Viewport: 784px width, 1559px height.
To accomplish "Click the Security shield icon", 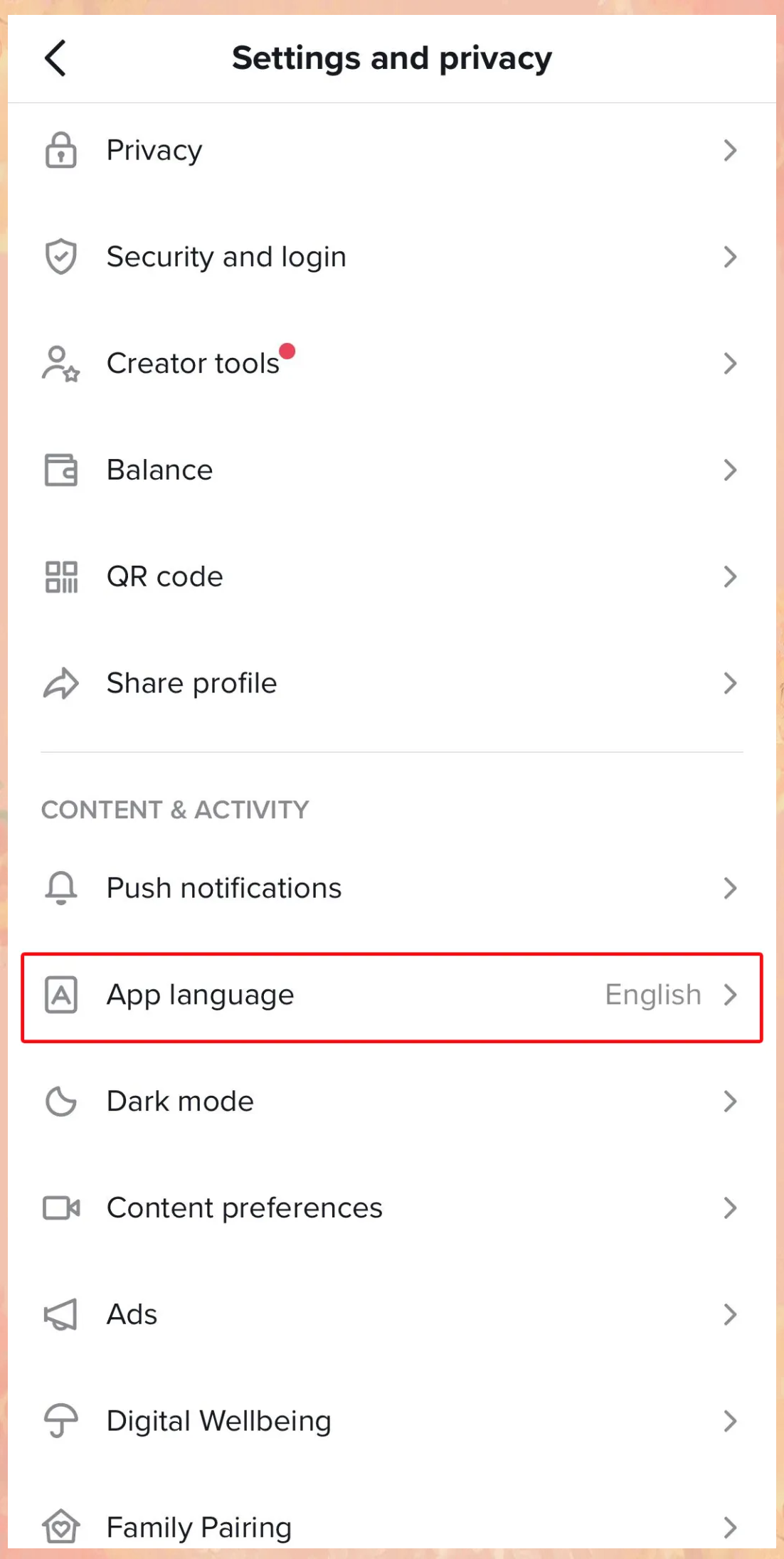I will click(x=61, y=256).
